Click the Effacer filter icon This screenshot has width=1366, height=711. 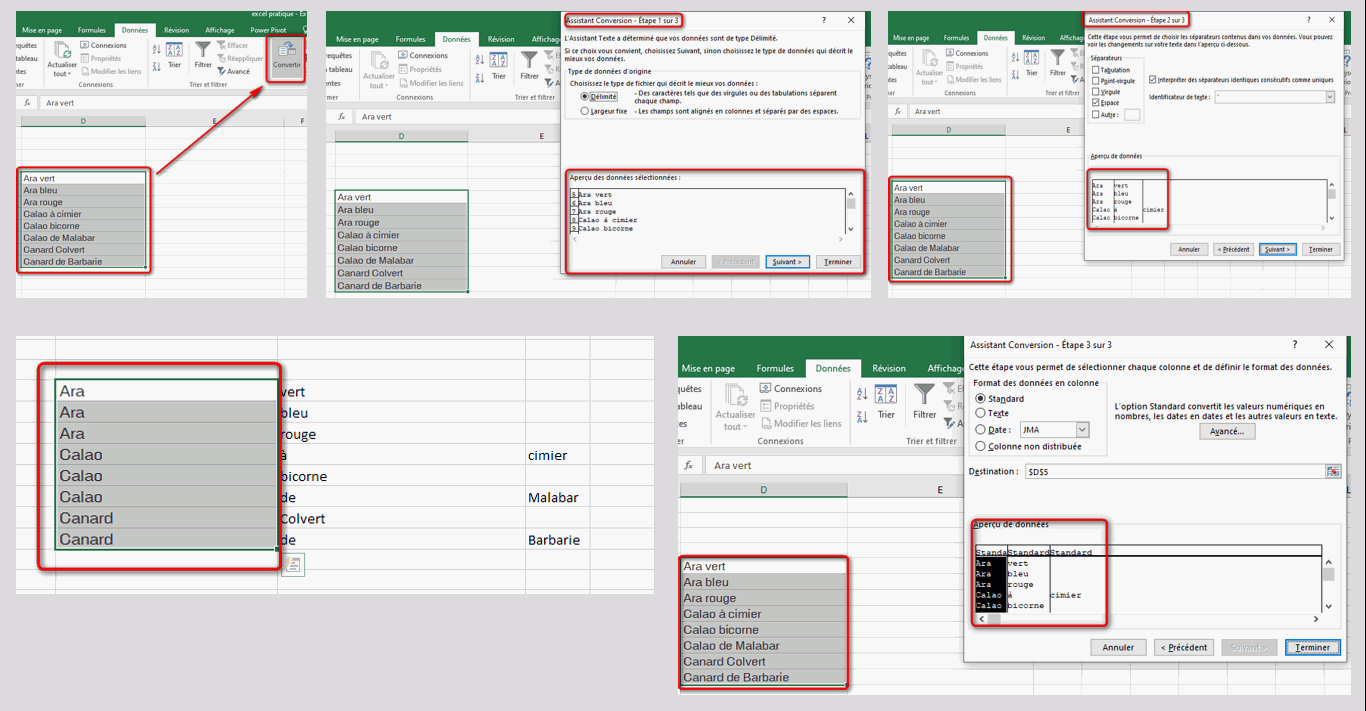tap(221, 46)
